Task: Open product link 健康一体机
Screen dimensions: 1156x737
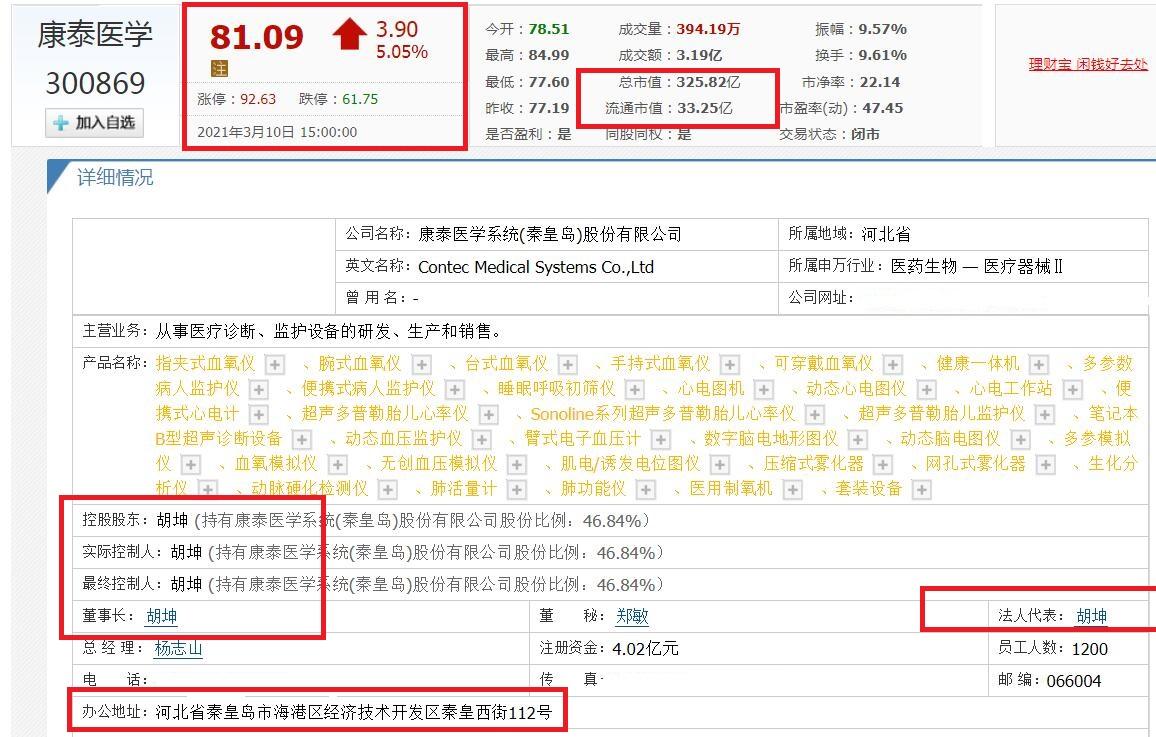Action: [x=978, y=364]
